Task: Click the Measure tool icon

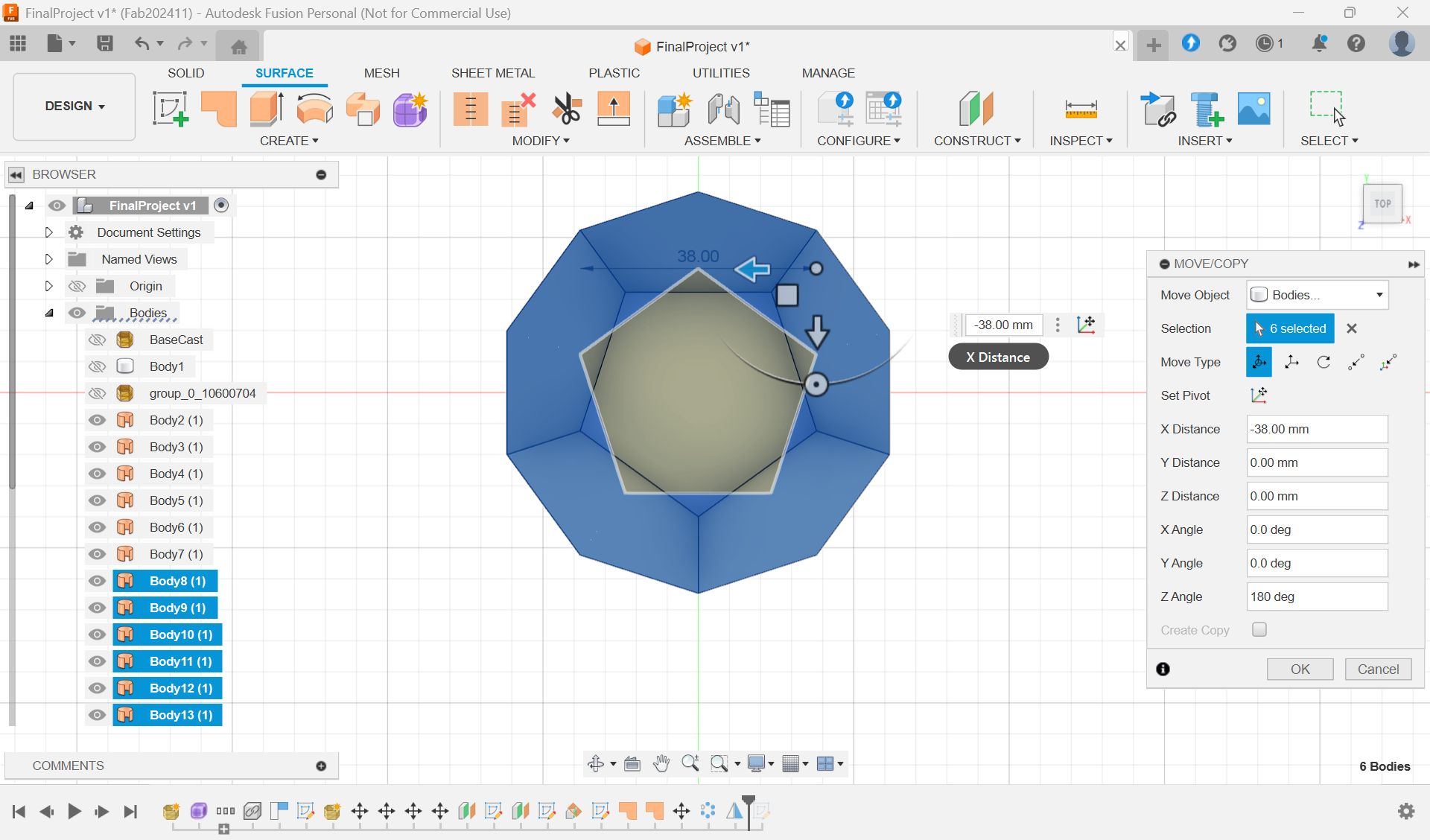Action: (x=1081, y=109)
